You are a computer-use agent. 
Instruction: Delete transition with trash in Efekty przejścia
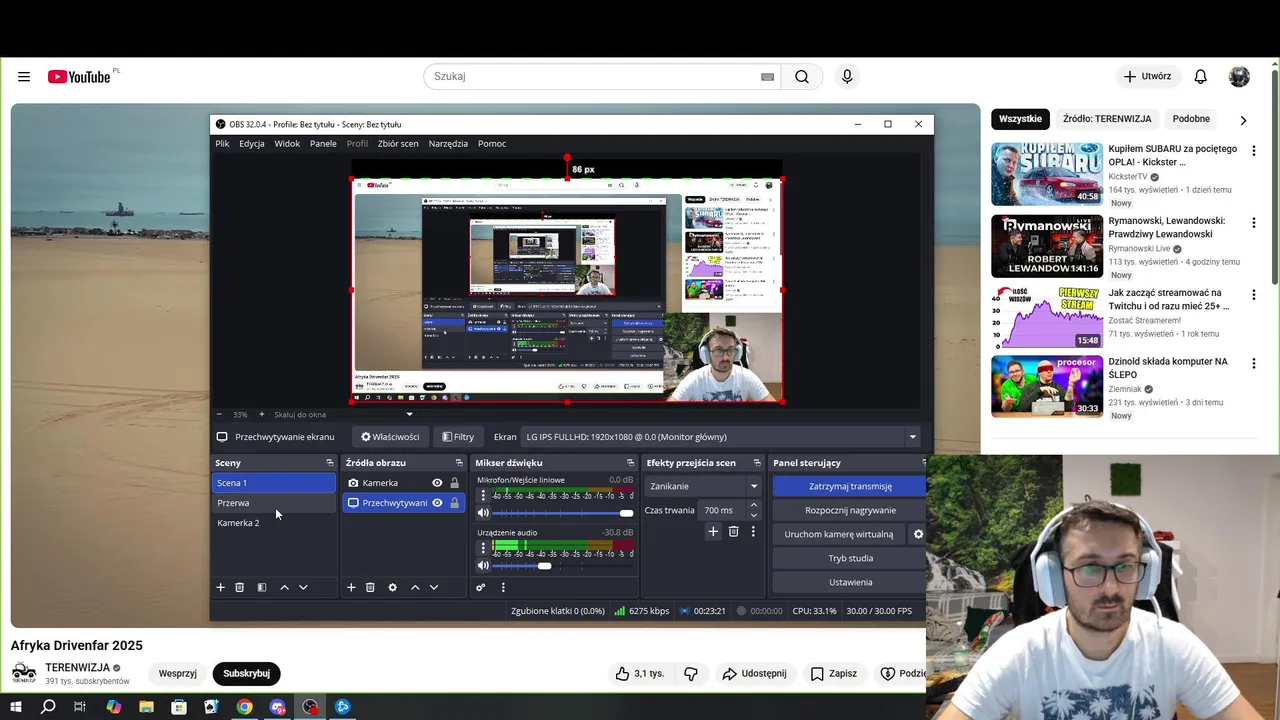tap(733, 532)
